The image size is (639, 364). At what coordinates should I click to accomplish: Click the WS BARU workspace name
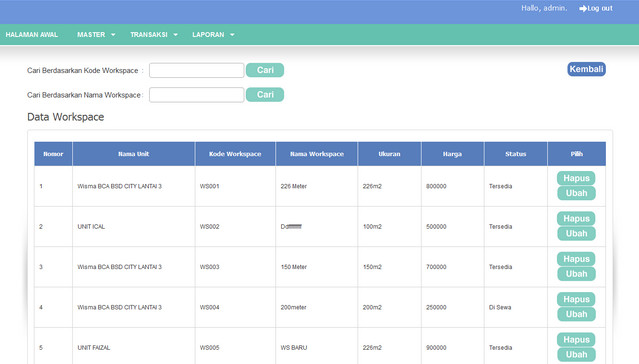(294, 348)
